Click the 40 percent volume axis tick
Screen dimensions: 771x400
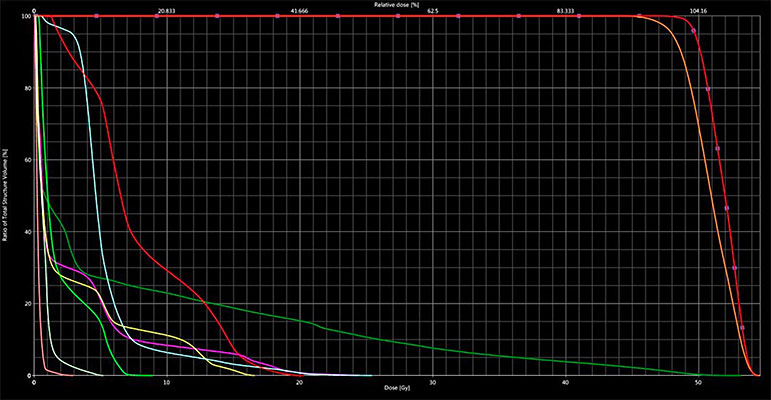tap(27, 232)
